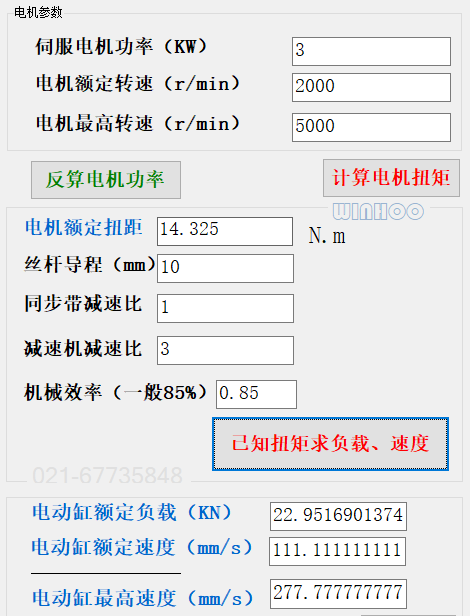Select the 电机额定扭距 field showing 14.325
The height and width of the screenshot is (616, 470).
225,231
